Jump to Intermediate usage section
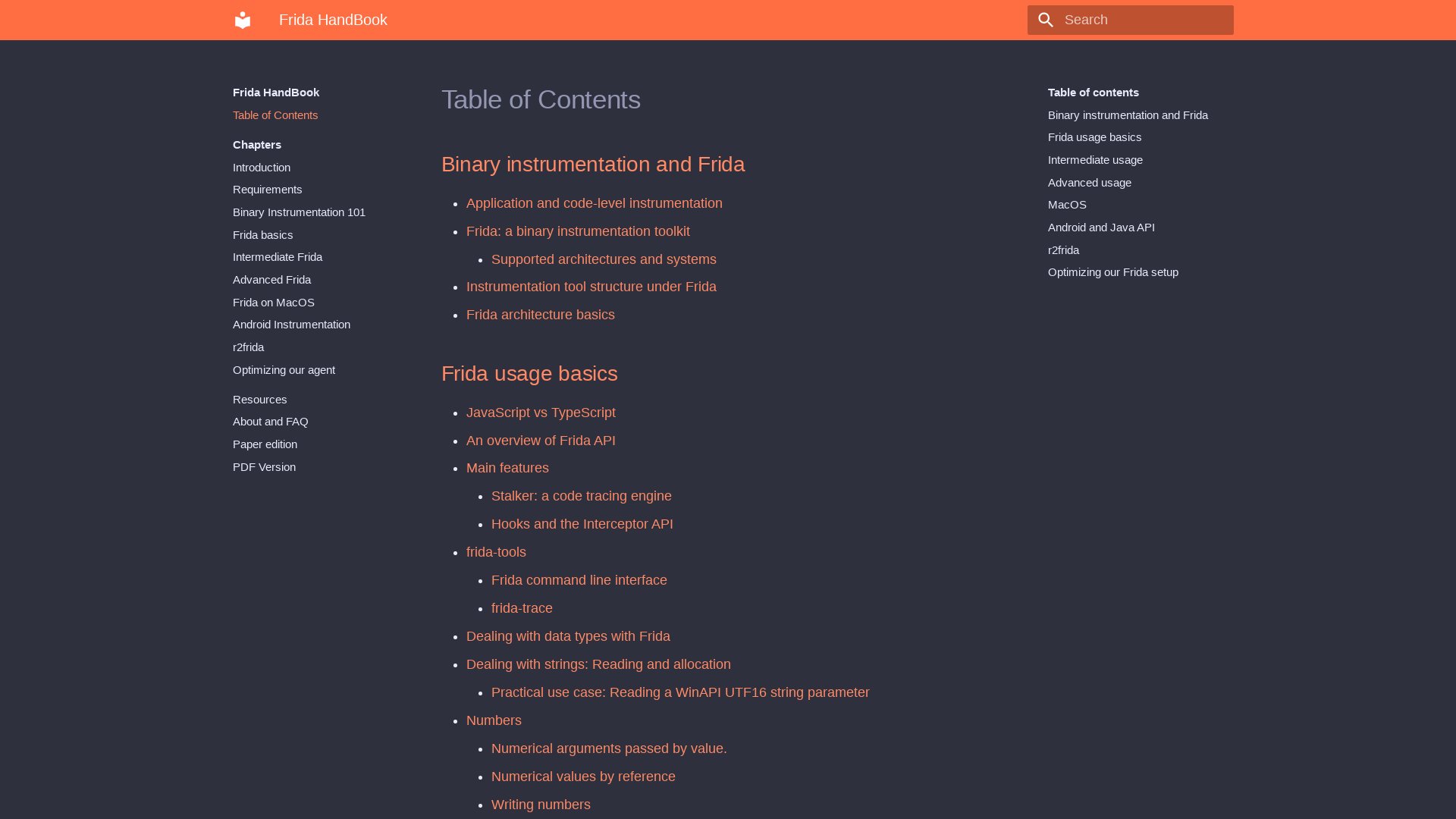Screen dimensions: 1456x819 [1095, 160]
